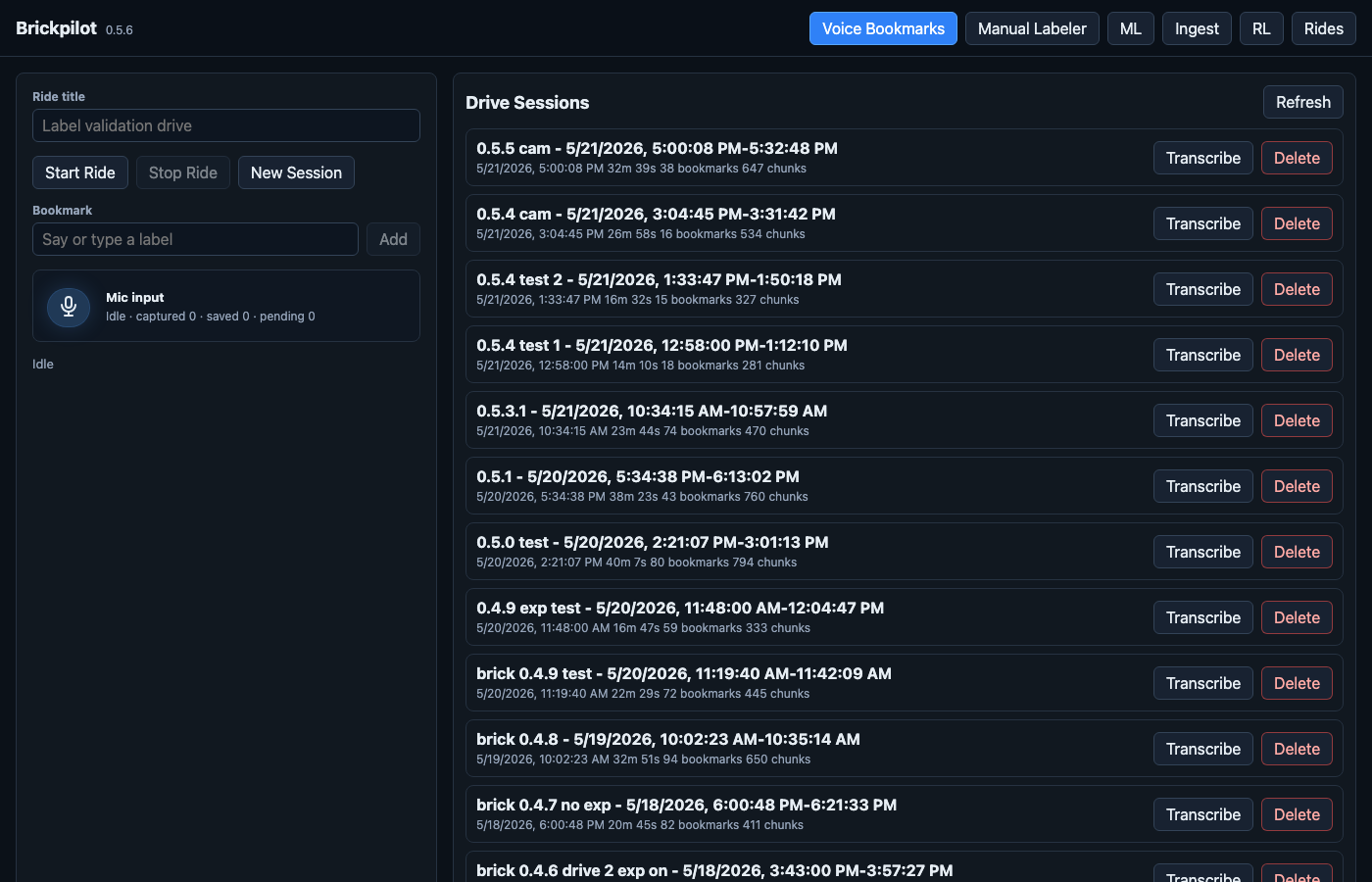Click the Stop Ride button
This screenshot has height=882, width=1372.
coord(183,172)
